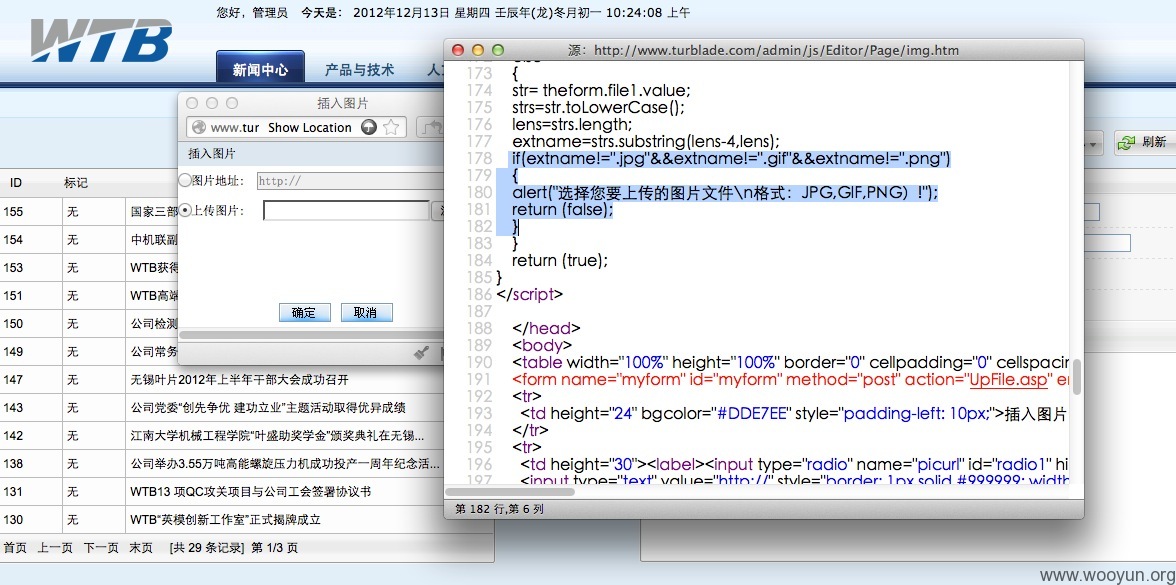The image size is (1176, 585).
Task: Click source line 178 extname check
Action: coord(731,158)
